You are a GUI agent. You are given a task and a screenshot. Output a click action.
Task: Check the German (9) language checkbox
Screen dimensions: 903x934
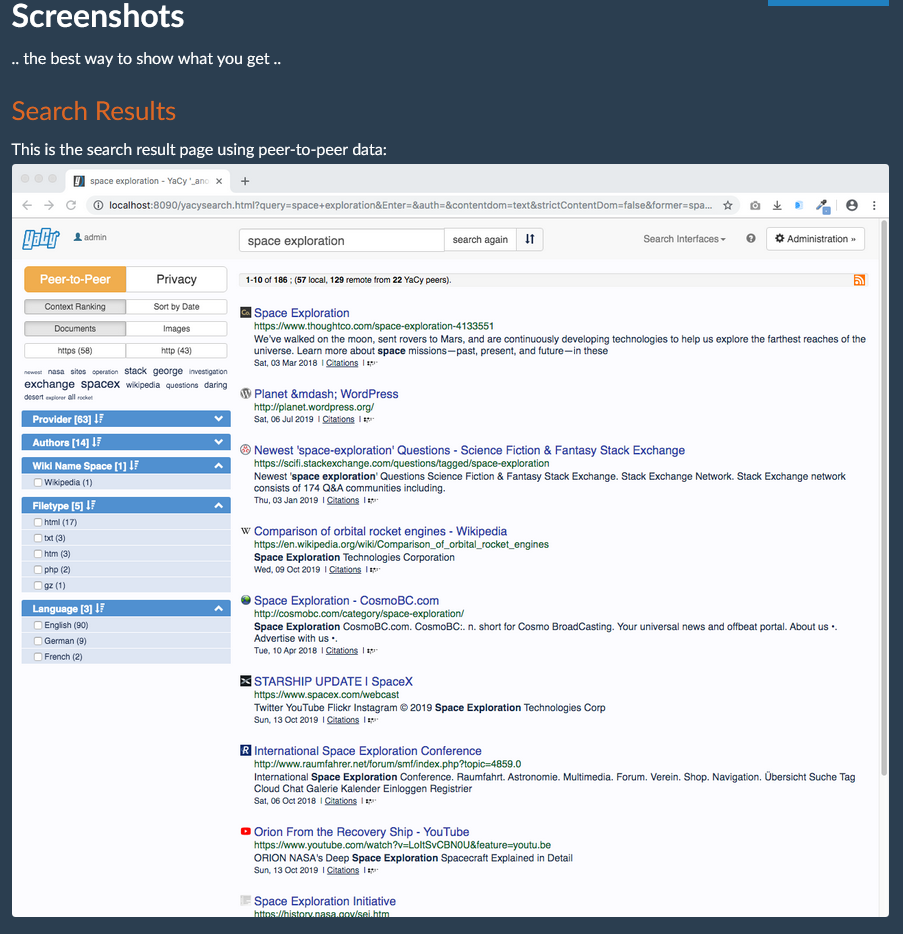(x=38, y=641)
